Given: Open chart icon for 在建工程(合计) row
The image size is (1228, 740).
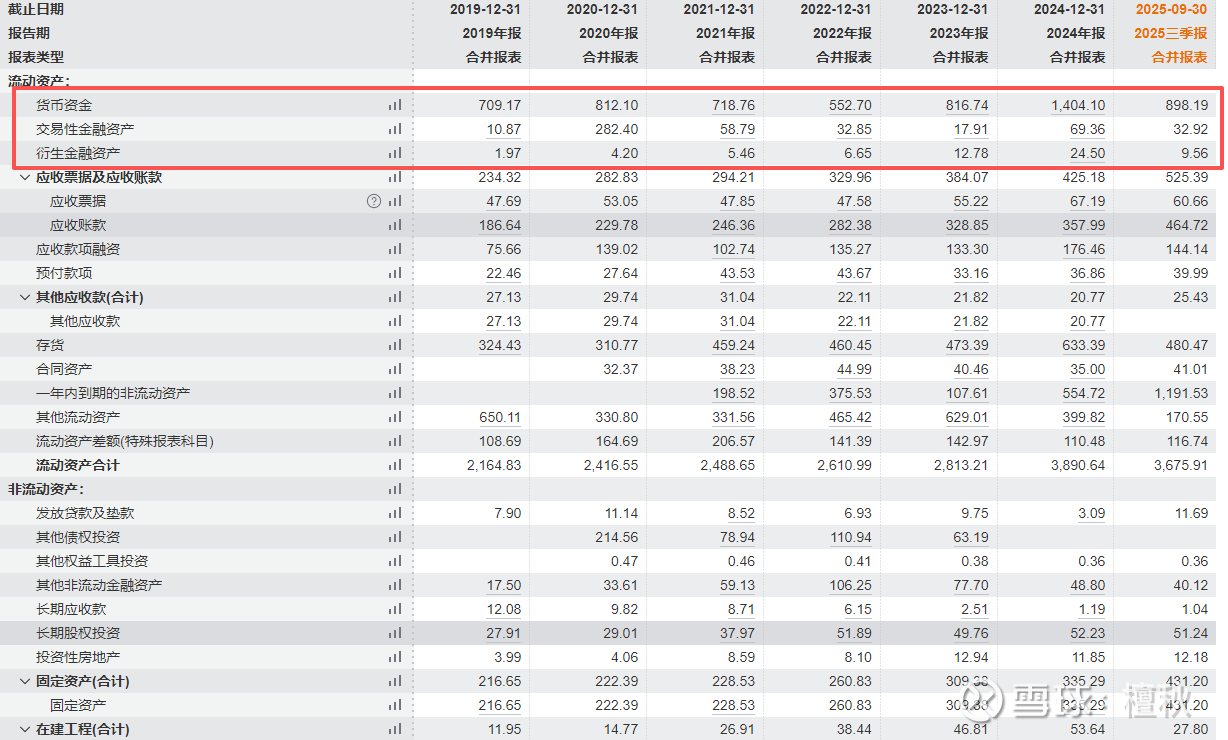Looking at the screenshot, I should click(x=395, y=729).
